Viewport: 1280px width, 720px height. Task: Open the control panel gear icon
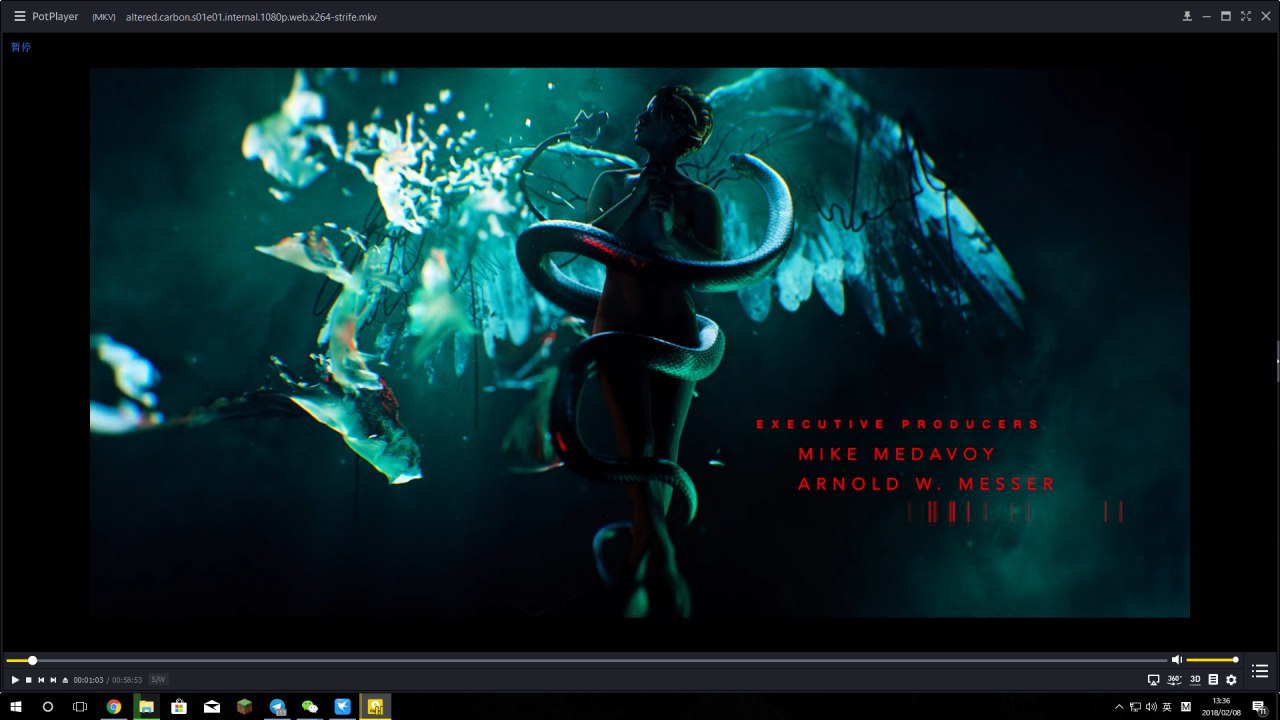coord(1231,680)
